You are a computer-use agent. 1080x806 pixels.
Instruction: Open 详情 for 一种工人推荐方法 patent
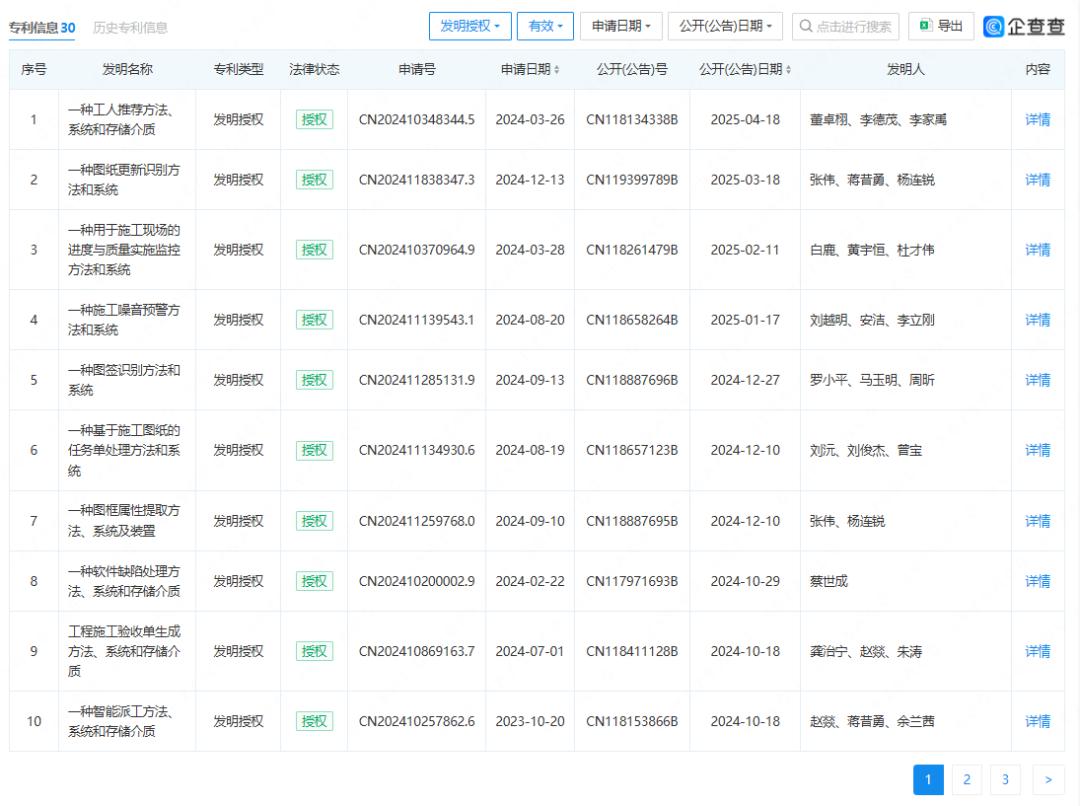tap(1037, 119)
